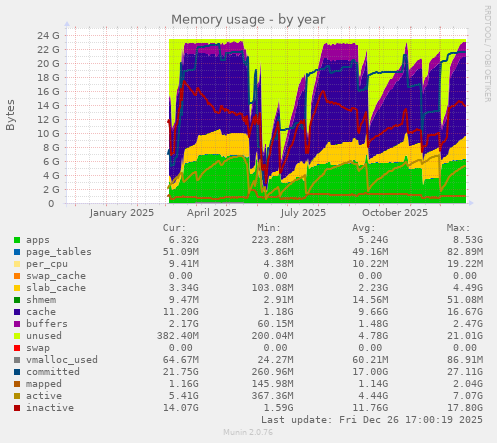Select the 'active' legend label

tap(44, 396)
